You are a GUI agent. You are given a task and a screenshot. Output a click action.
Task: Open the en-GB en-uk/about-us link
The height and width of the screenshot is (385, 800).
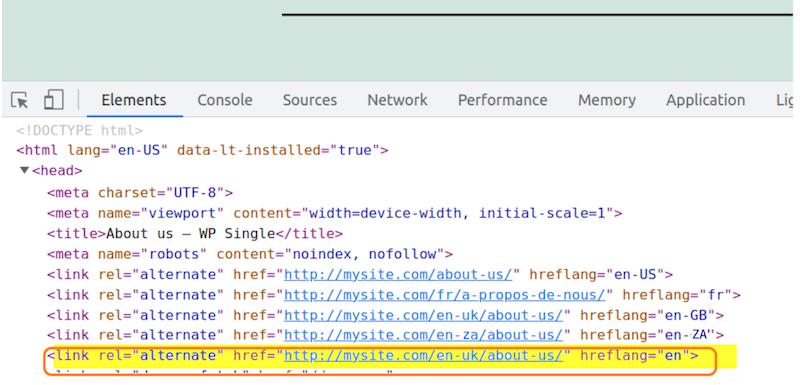[423, 315]
